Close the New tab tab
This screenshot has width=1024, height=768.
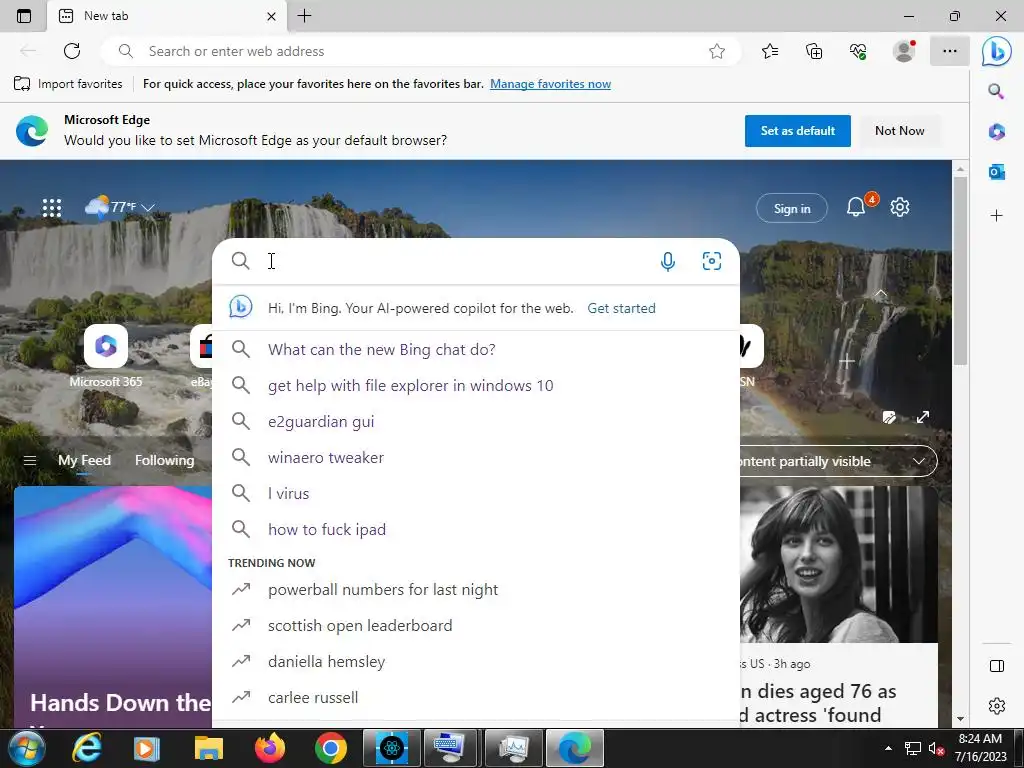coord(271,16)
